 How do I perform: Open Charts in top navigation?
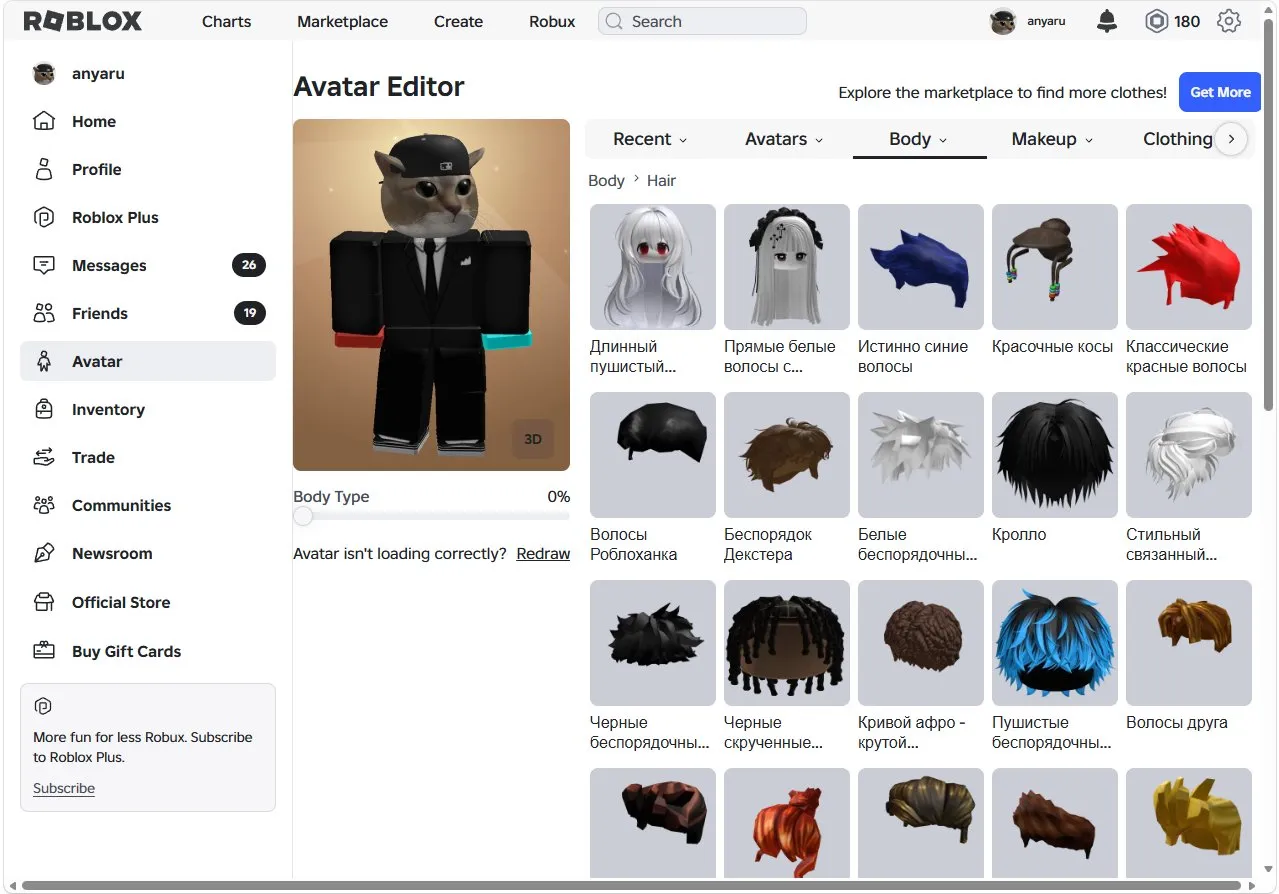[x=226, y=21]
